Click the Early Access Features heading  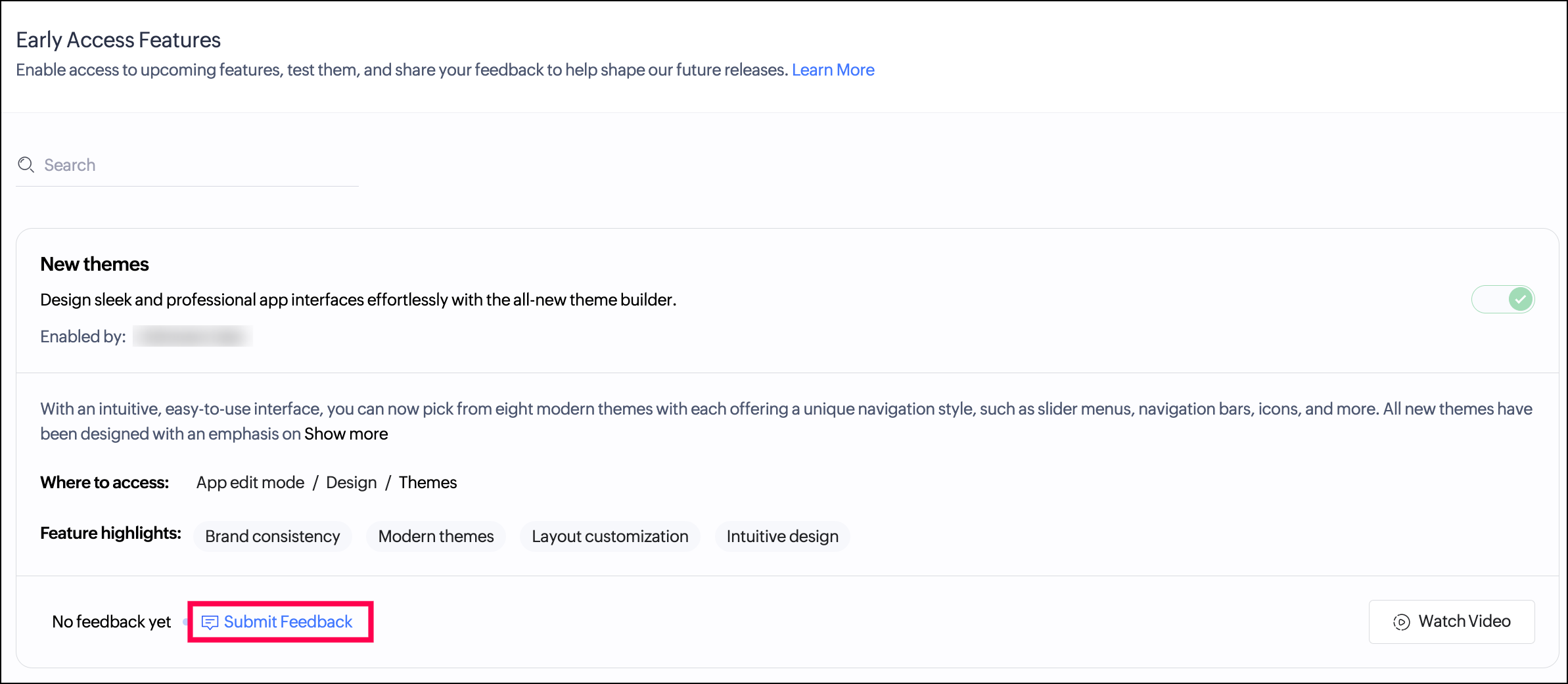118,40
